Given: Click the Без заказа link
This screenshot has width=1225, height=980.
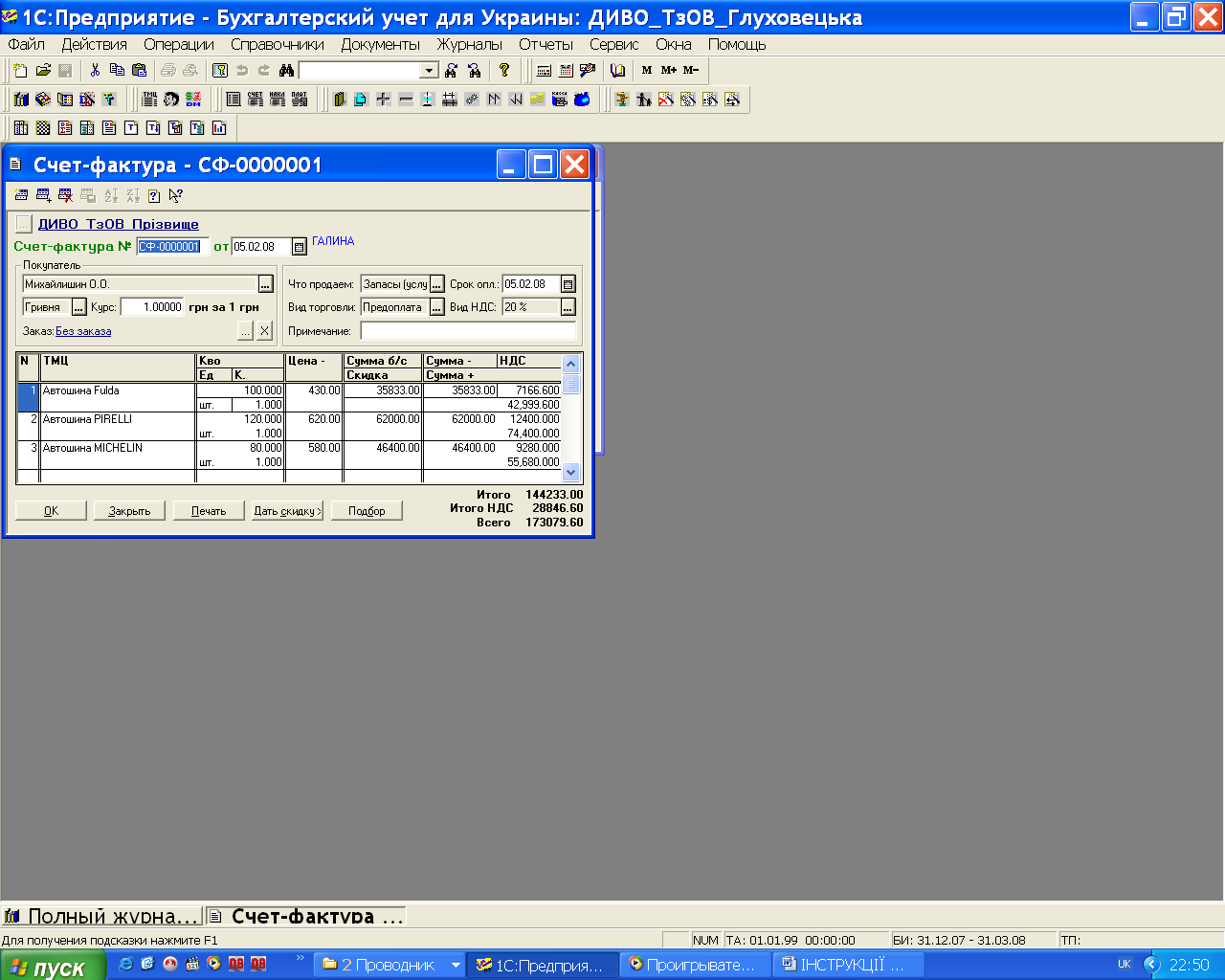Looking at the screenshot, I should [x=83, y=331].
